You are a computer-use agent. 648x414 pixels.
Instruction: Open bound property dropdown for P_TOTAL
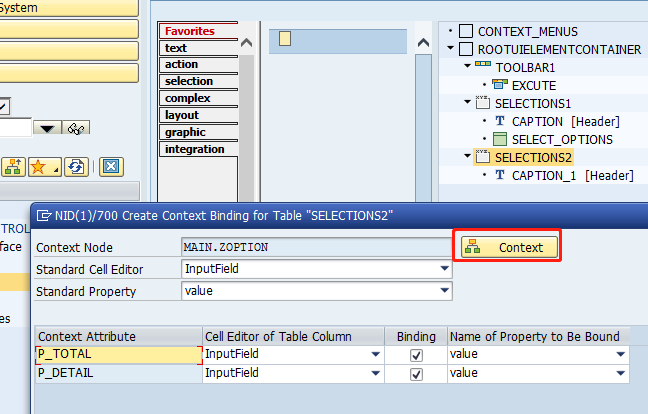pos(620,354)
